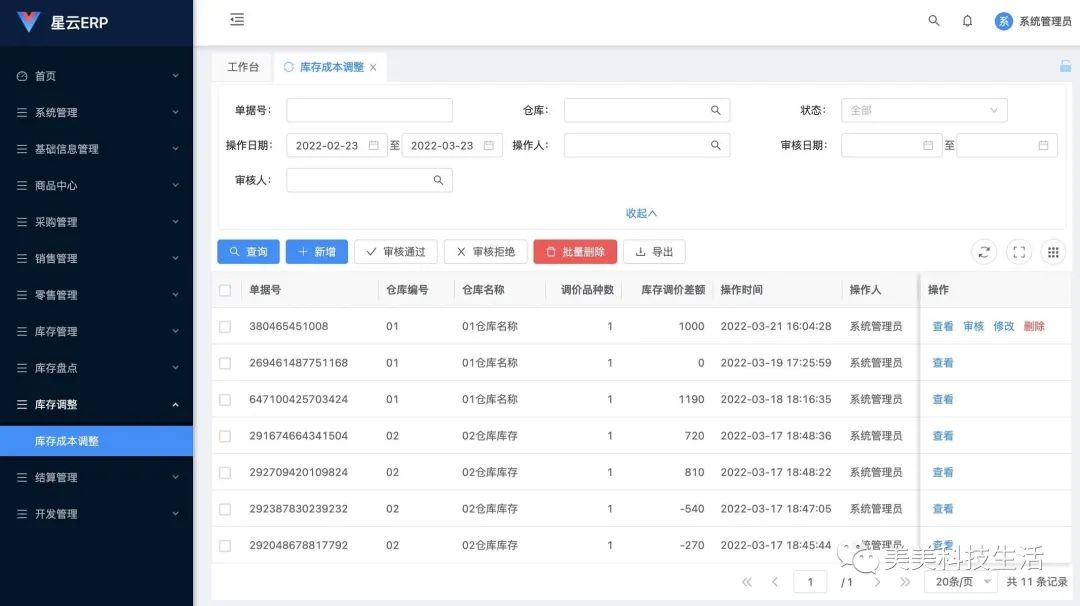Click the 审核拒绝 button
Screen dimensions: 1080x606
point(486,252)
